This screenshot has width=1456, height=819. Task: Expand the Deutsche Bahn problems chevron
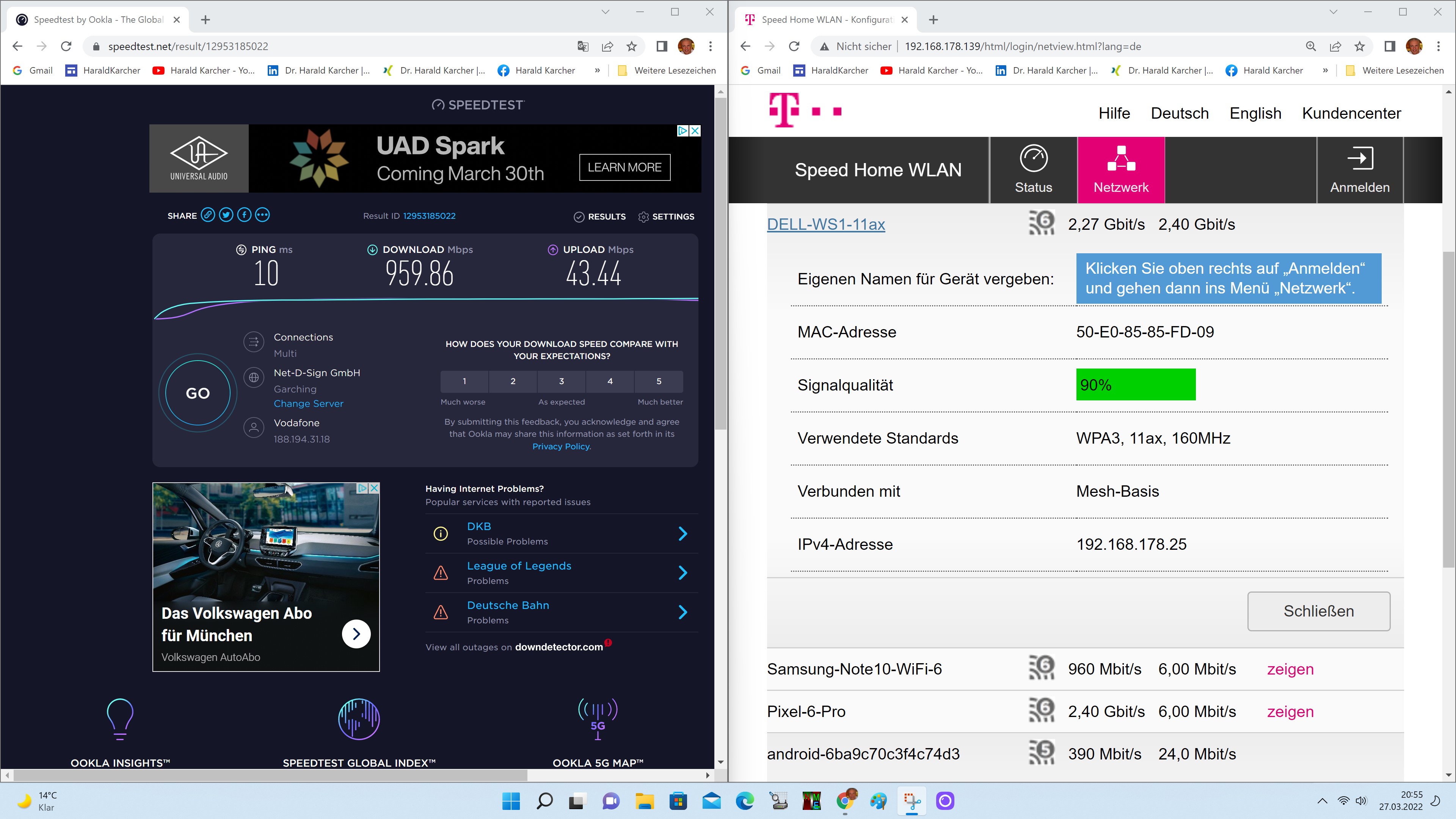pos(683,612)
